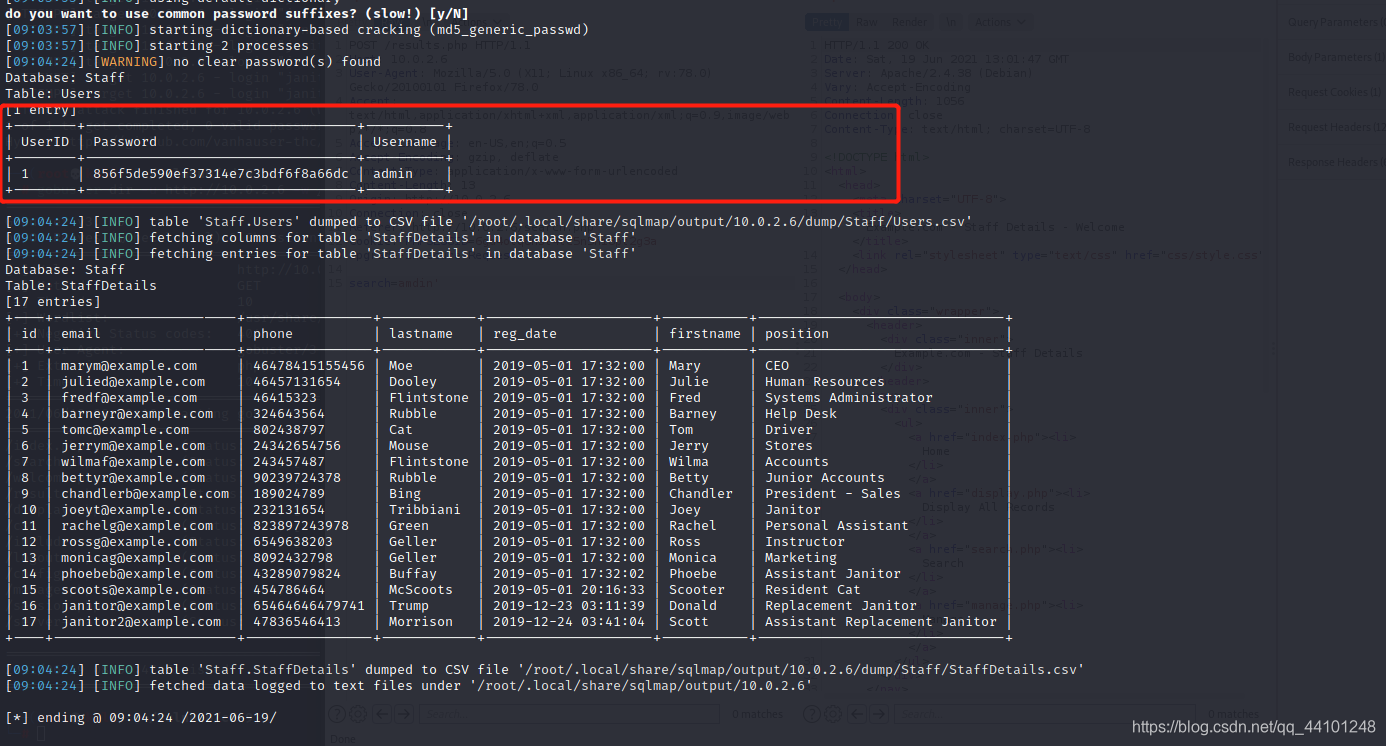Click email marym@example.com

(x=129, y=366)
